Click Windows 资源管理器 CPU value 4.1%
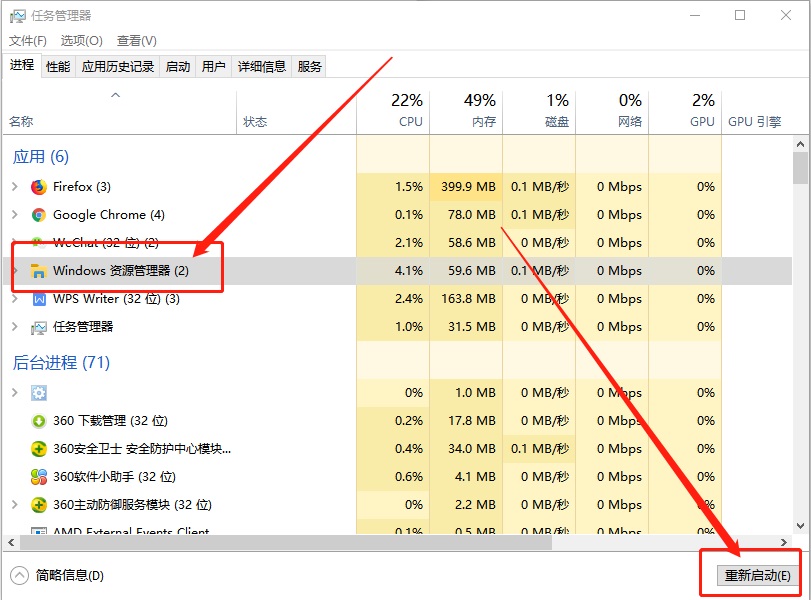 [x=409, y=271]
